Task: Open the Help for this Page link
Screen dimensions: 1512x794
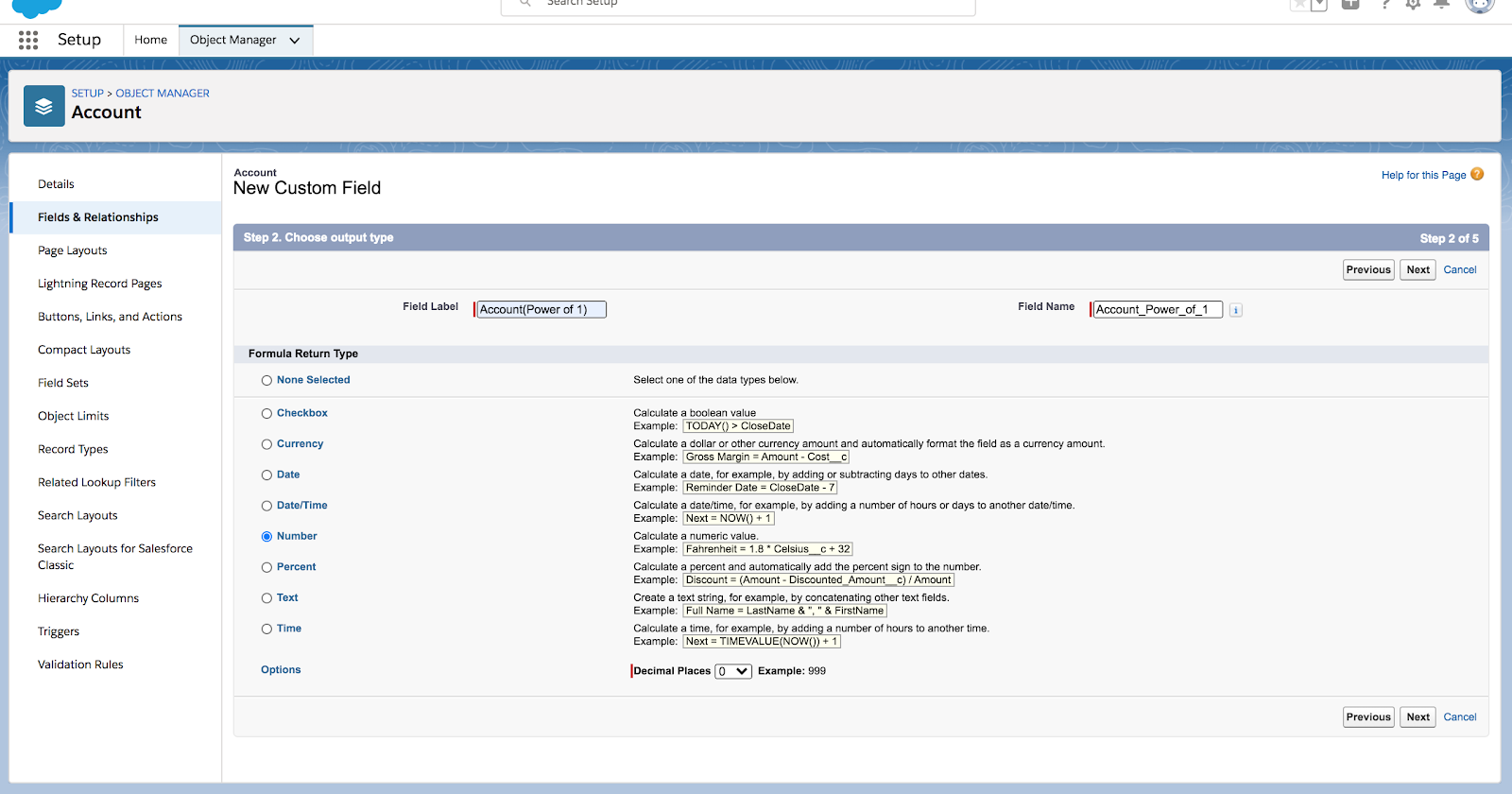Action: (1423, 175)
